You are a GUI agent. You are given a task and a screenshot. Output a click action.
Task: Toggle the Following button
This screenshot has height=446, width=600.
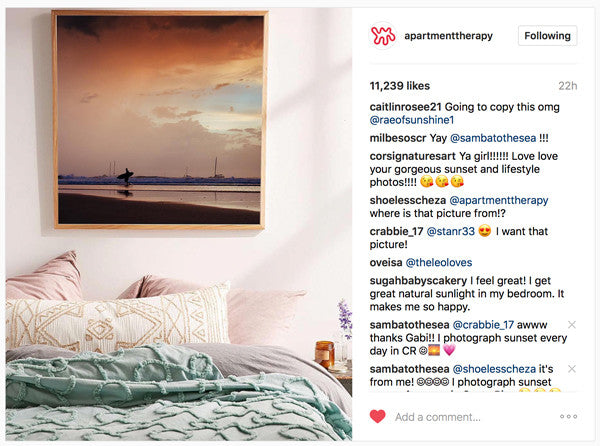point(548,36)
